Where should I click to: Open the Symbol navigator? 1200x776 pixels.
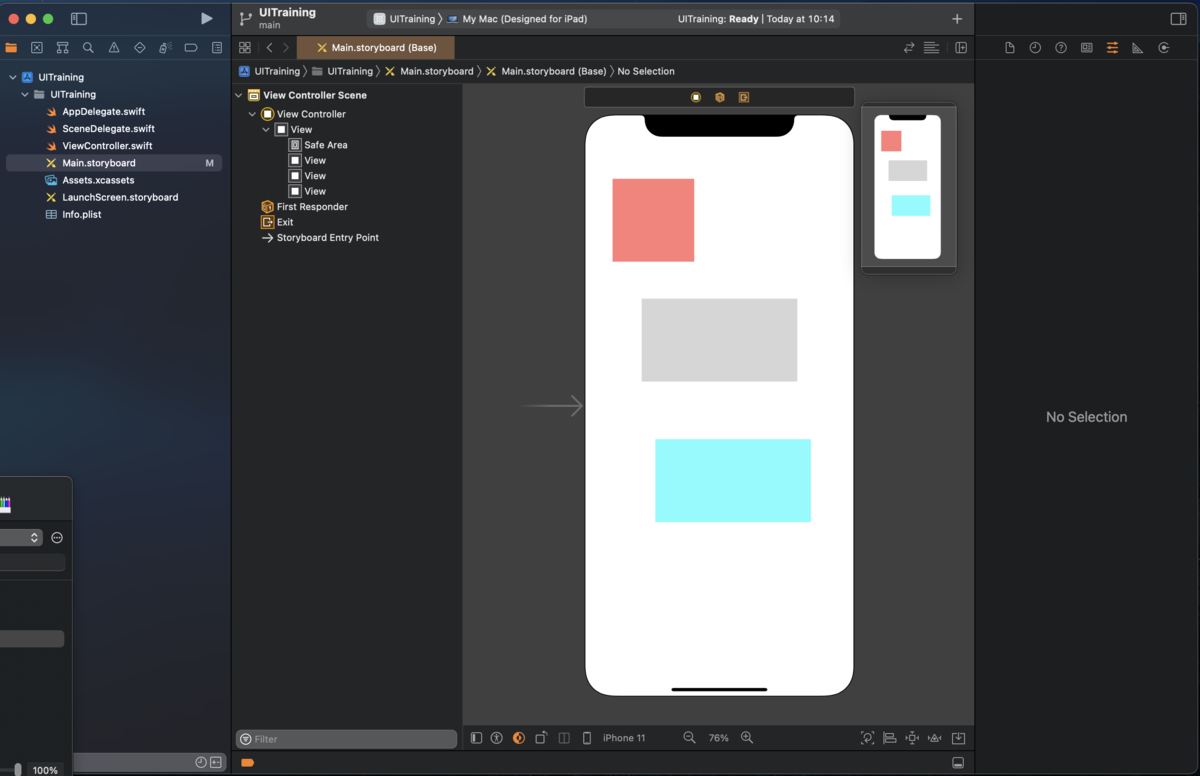click(x=63, y=47)
